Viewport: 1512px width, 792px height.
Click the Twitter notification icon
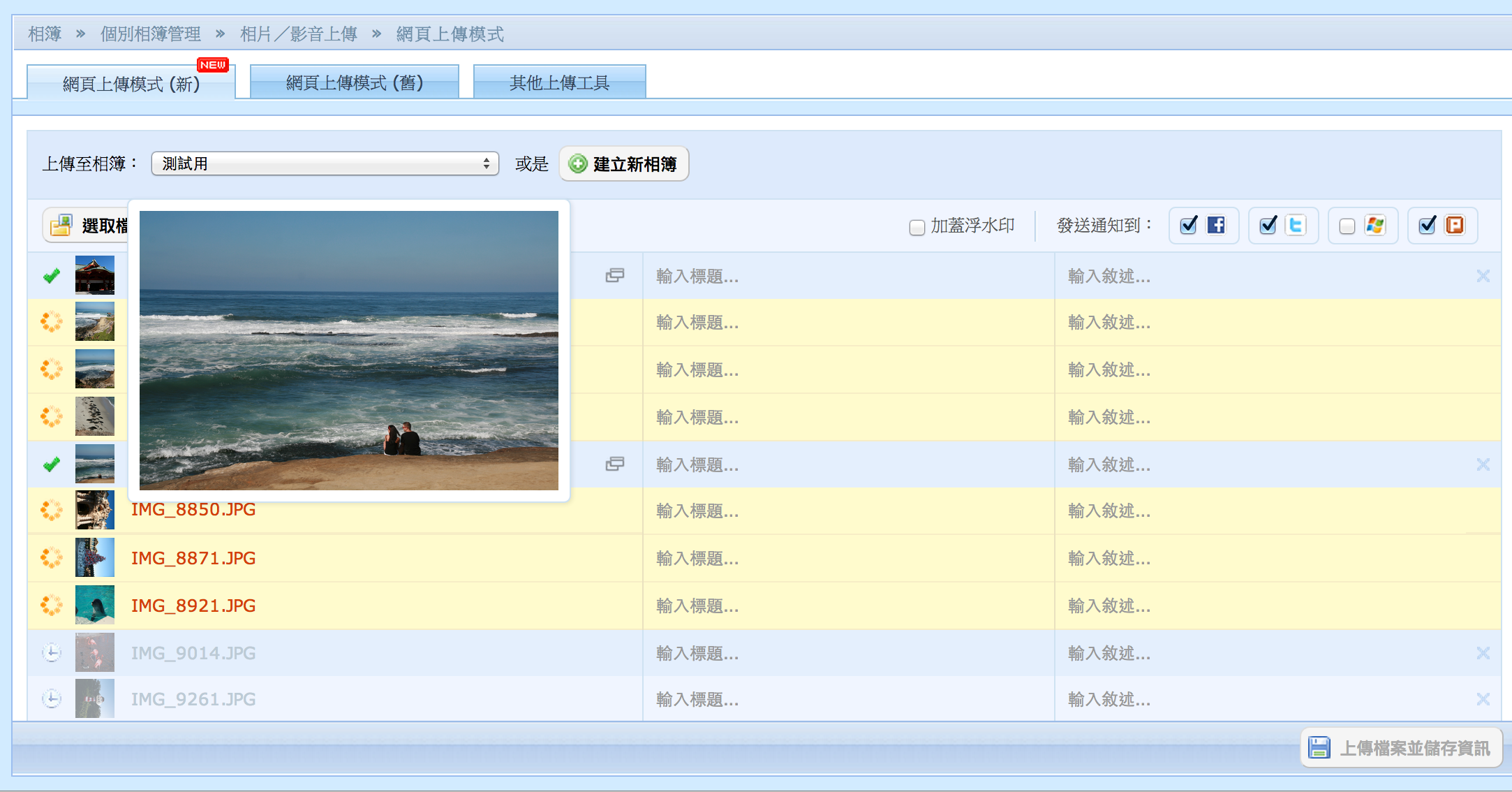pos(1296,225)
